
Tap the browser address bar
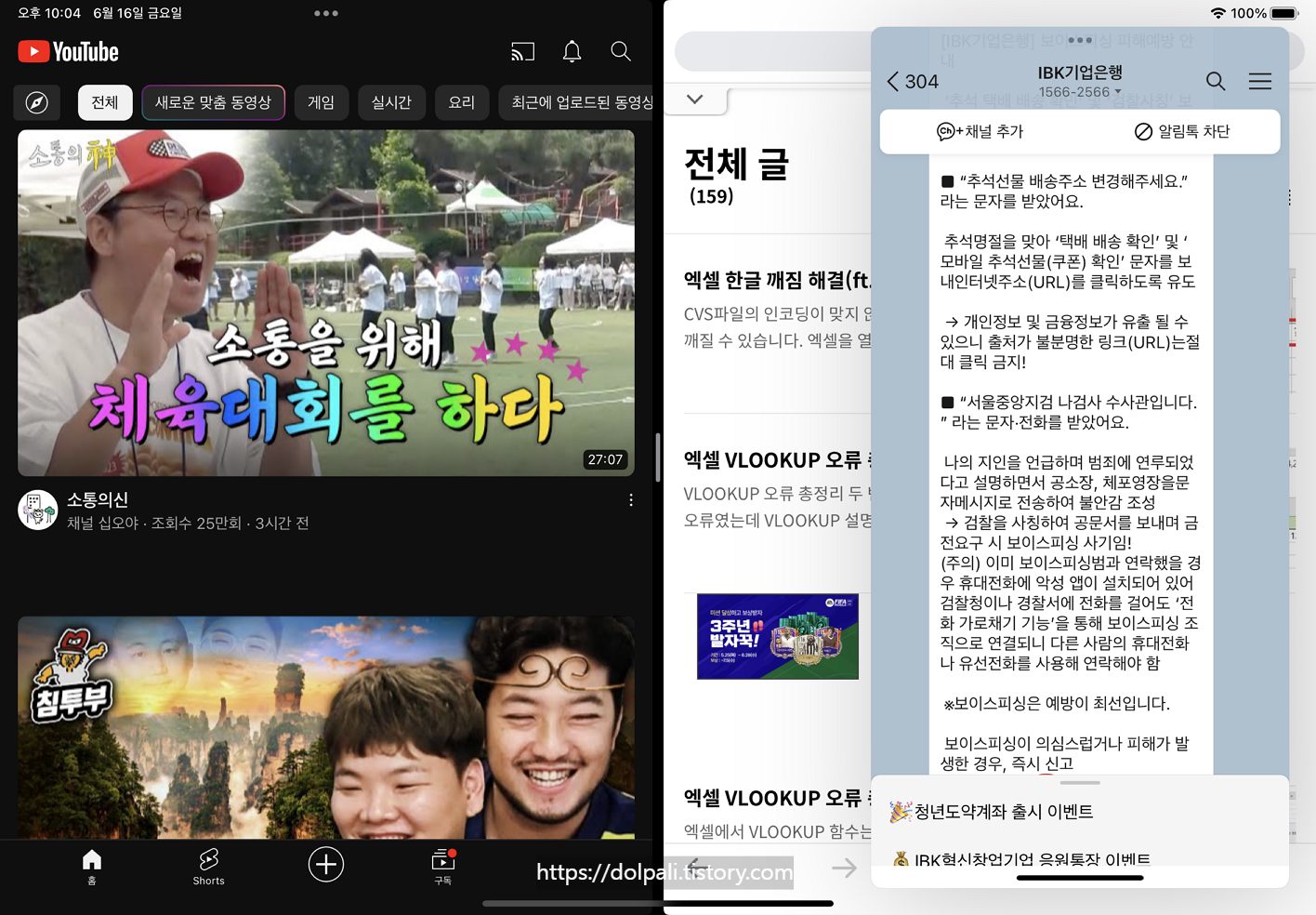pos(773,51)
